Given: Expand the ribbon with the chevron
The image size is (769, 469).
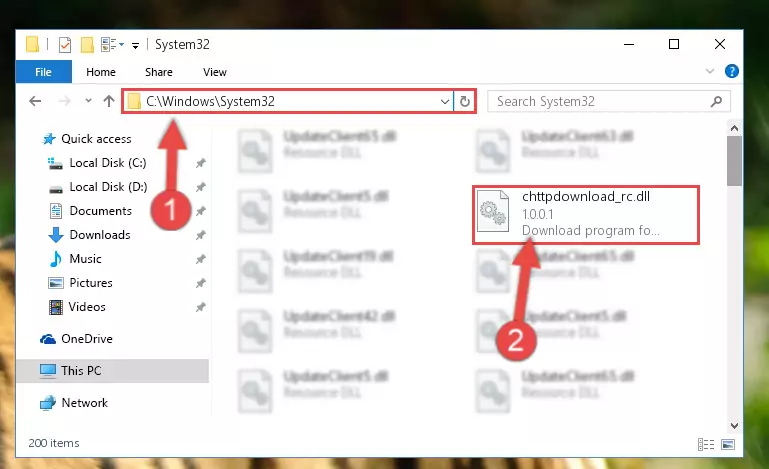Looking at the screenshot, I should pyautogui.click(x=709, y=72).
